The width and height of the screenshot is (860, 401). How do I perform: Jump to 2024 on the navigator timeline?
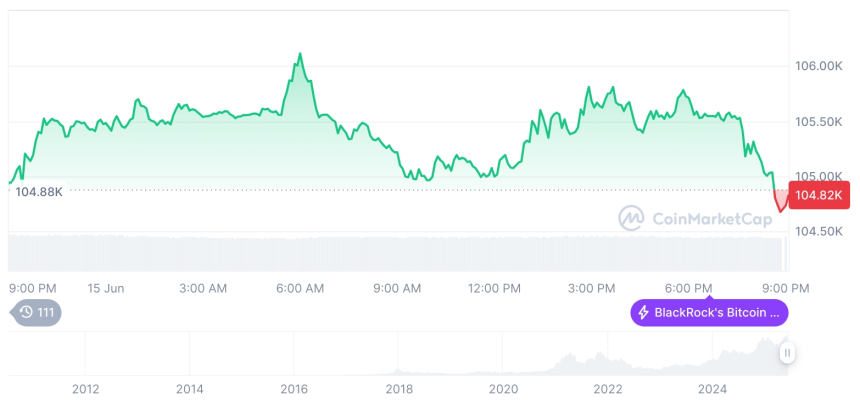(x=712, y=389)
